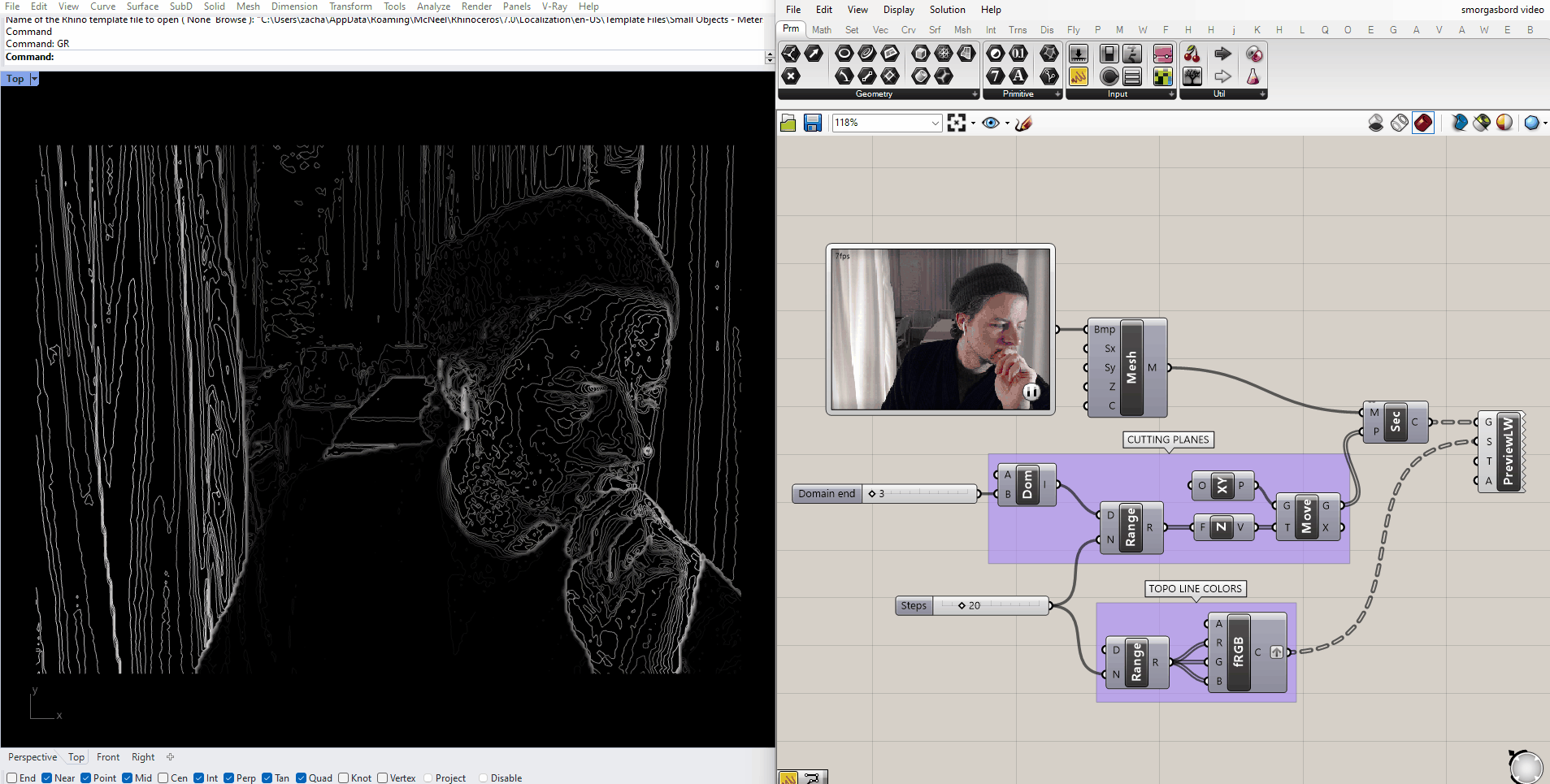Click the Save file icon in Grasshopper
Screen dimensions: 1550x784
pyautogui.click(x=812, y=123)
